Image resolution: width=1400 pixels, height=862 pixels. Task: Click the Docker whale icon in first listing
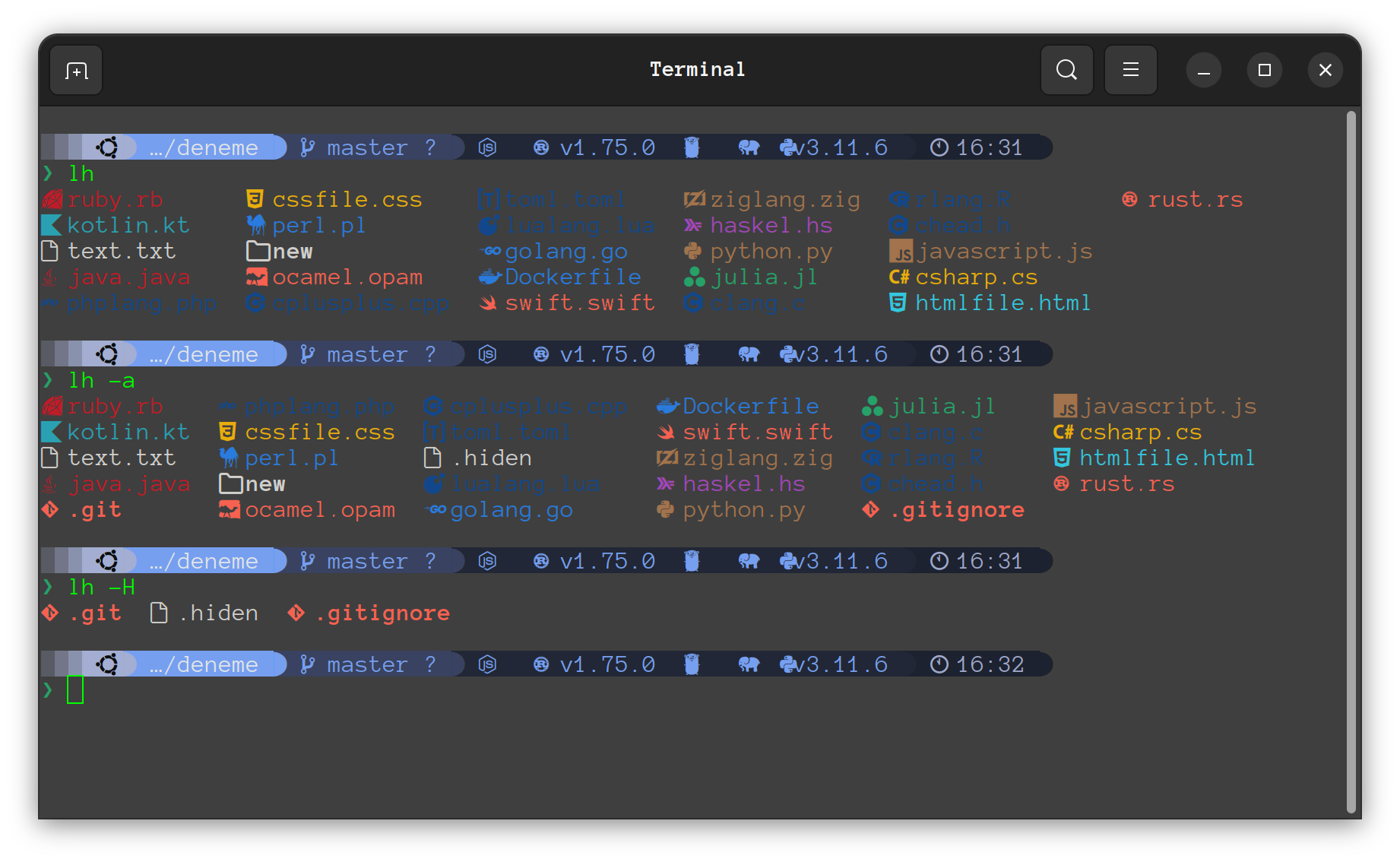[x=489, y=277]
